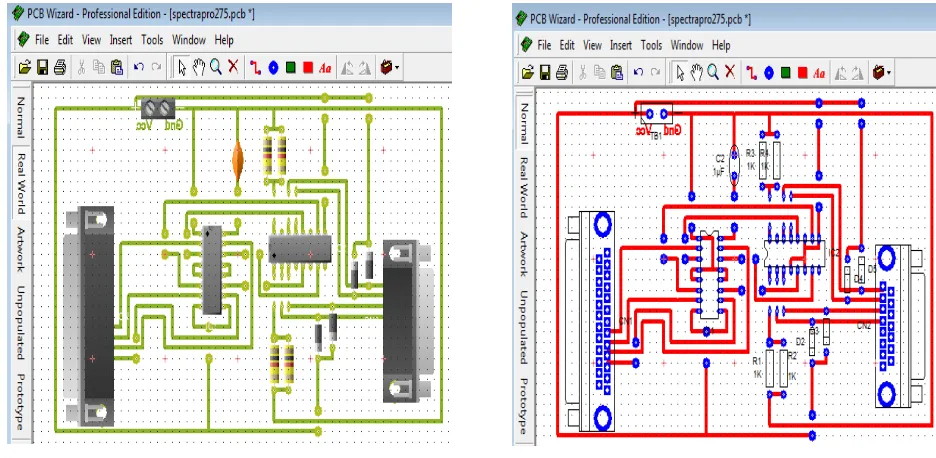Image resolution: width=936 pixels, height=458 pixels.
Task: Switch to Unpopulated tab in right window
Action: [524, 327]
